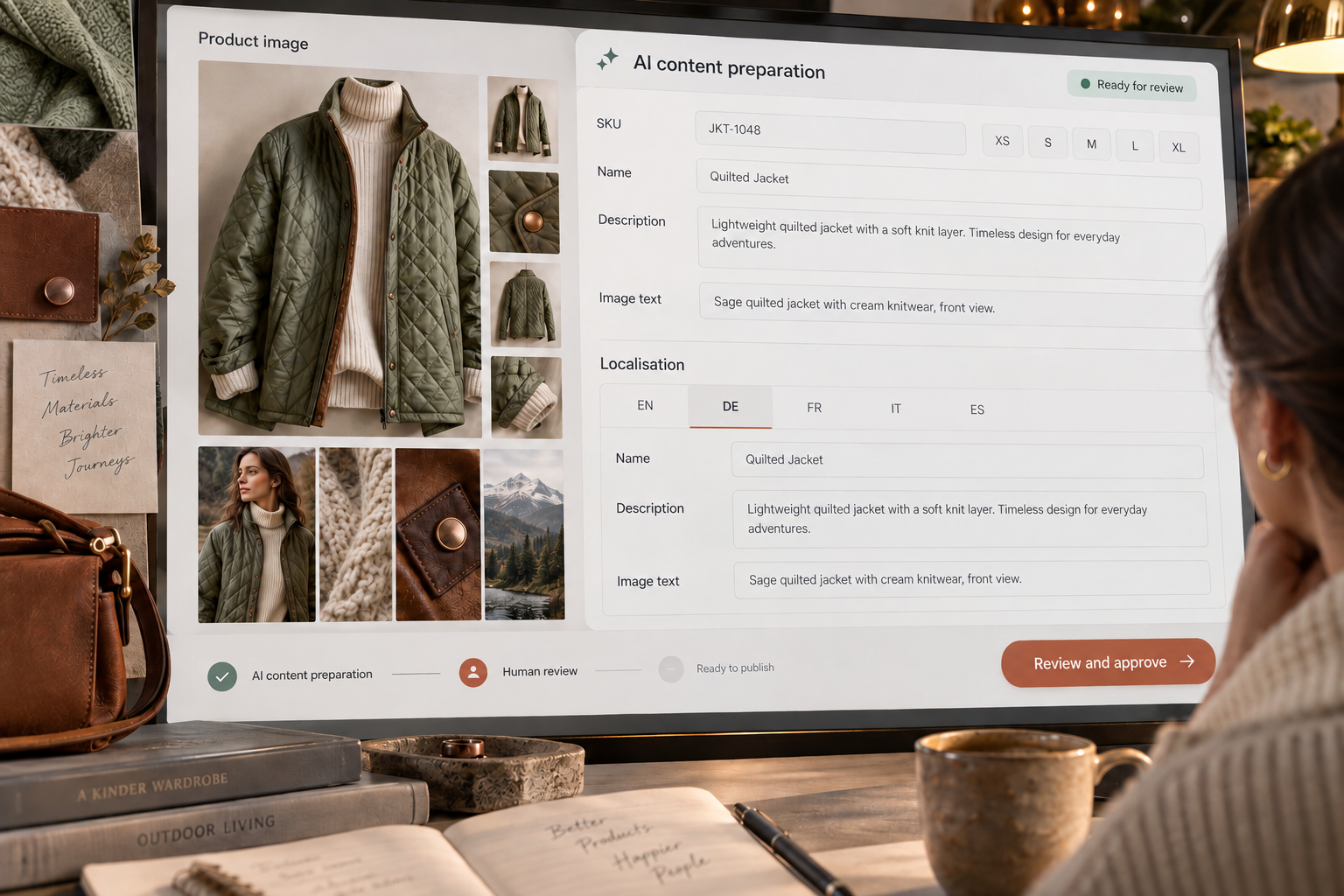The width and height of the screenshot is (1344, 896).
Task: Open the brown leather snap photo
Action: [438, 535]
